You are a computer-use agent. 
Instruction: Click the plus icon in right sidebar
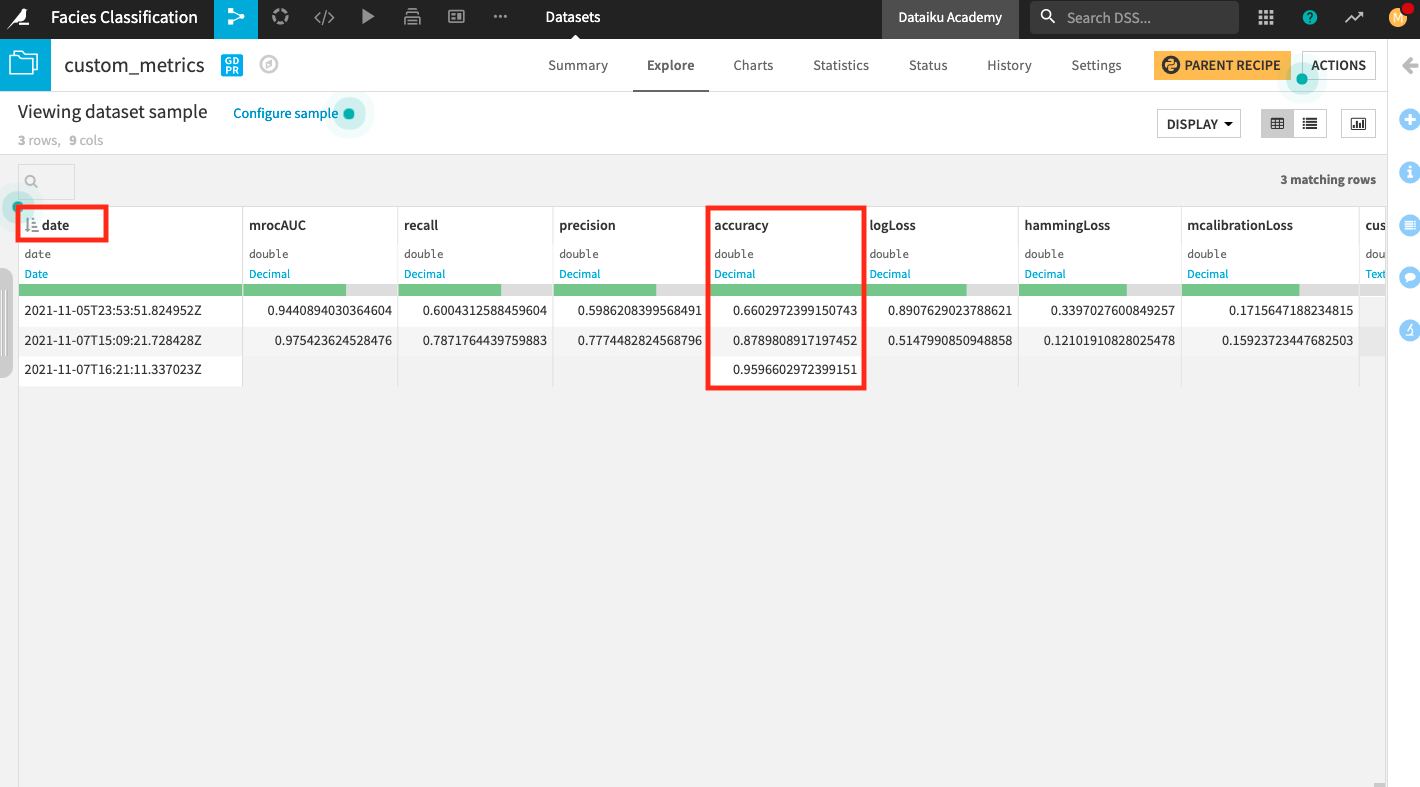coord(1410,119)
